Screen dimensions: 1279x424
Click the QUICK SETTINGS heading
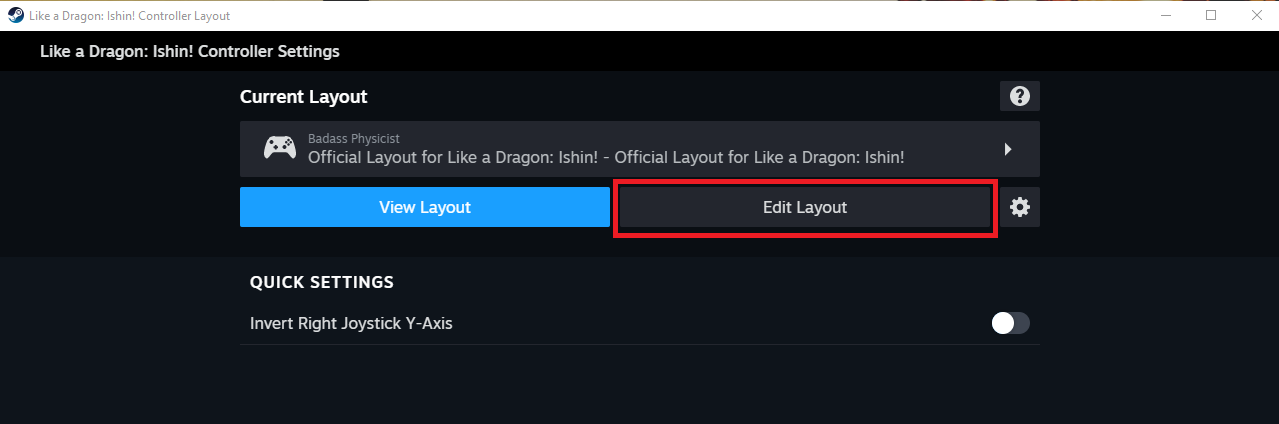(321, 282)
